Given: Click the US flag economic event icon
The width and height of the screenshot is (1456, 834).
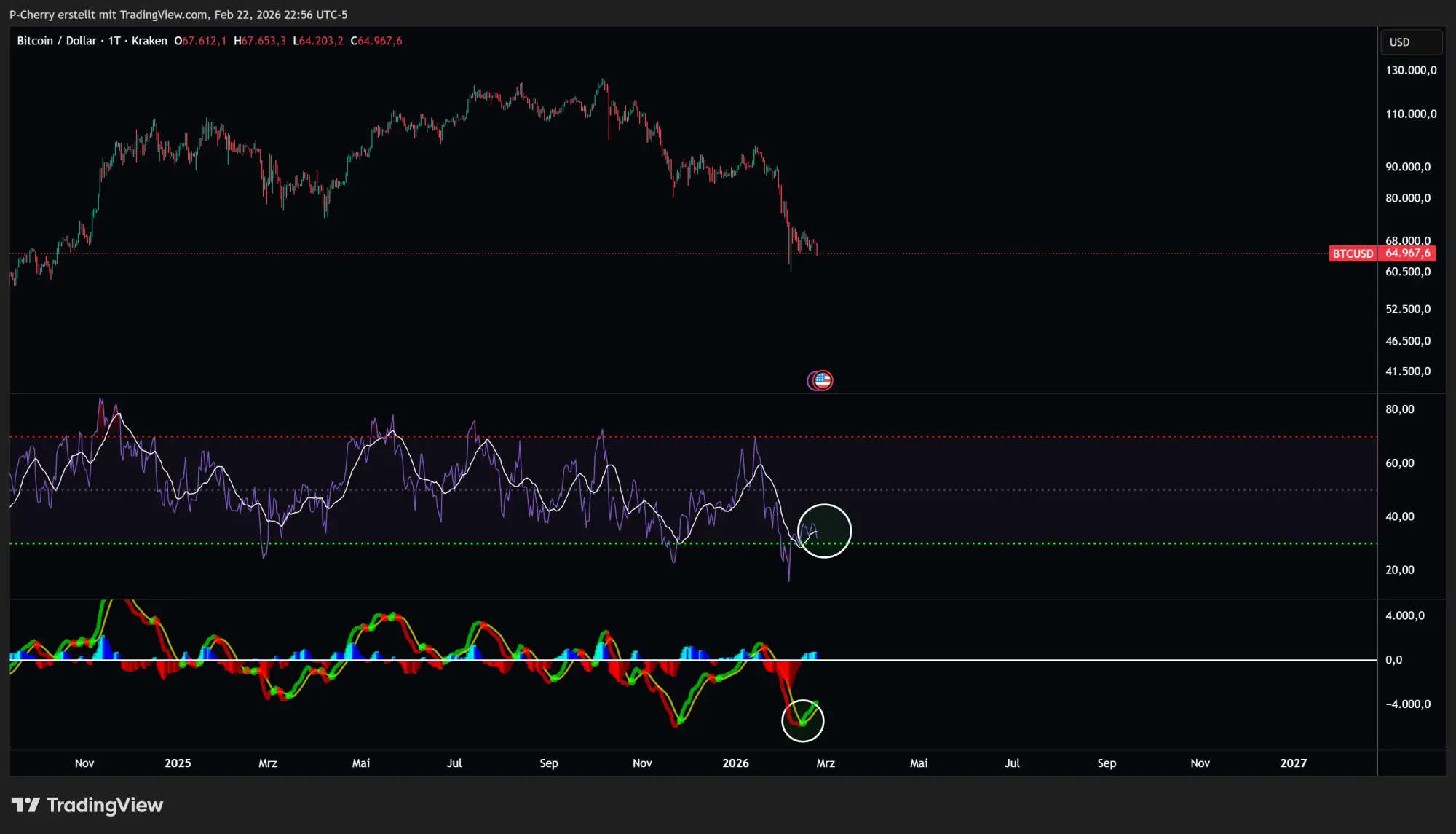Looking at the screenshot, I should (x=822, y=380).
